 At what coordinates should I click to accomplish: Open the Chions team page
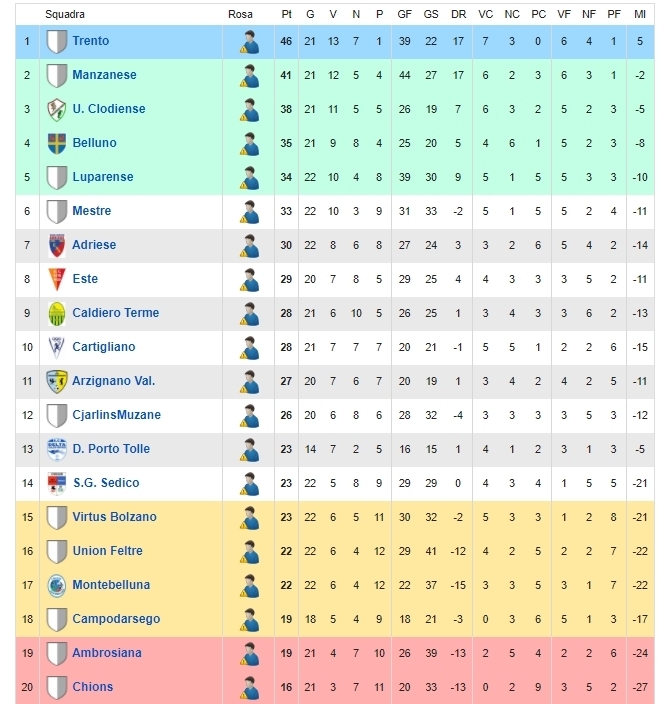click(x=92, y=686)
